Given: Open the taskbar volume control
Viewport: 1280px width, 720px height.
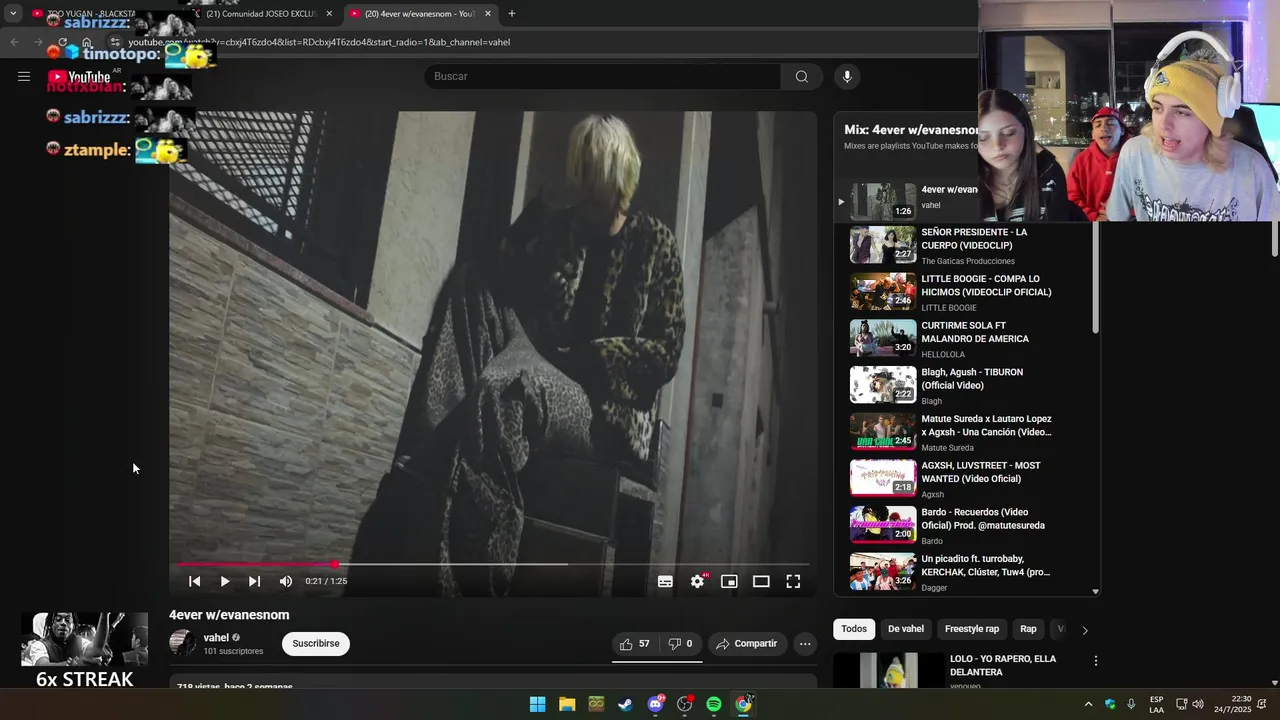Looking at the screenshot, I should click(1198, 704).
